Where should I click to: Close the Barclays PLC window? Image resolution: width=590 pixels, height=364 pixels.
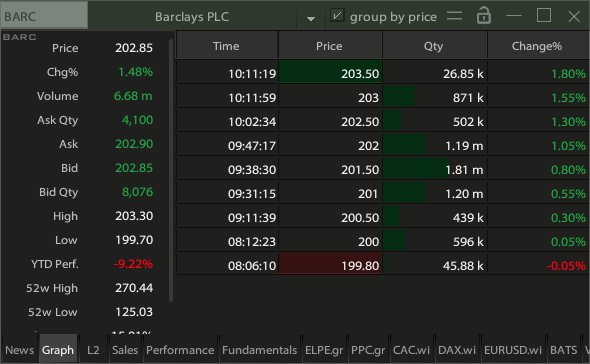574,17
